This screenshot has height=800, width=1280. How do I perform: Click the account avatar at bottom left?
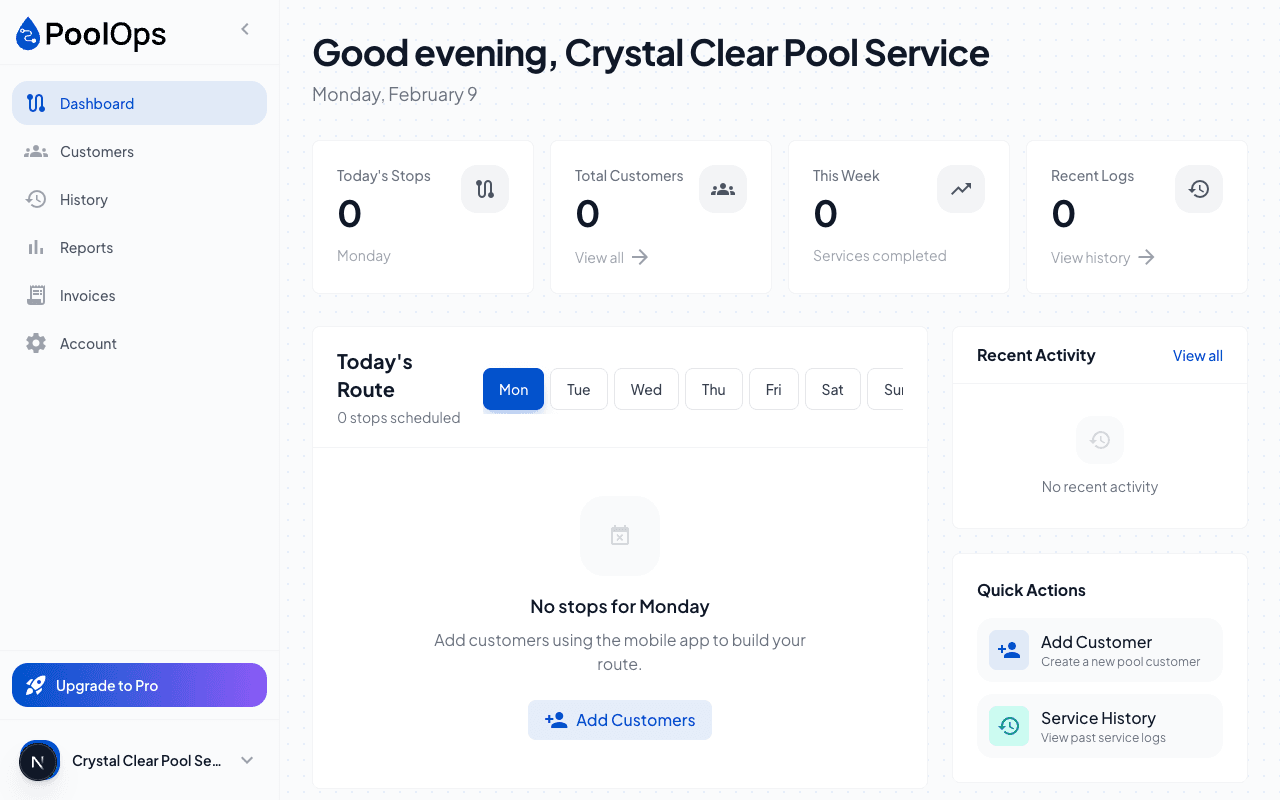coord(39,760)
